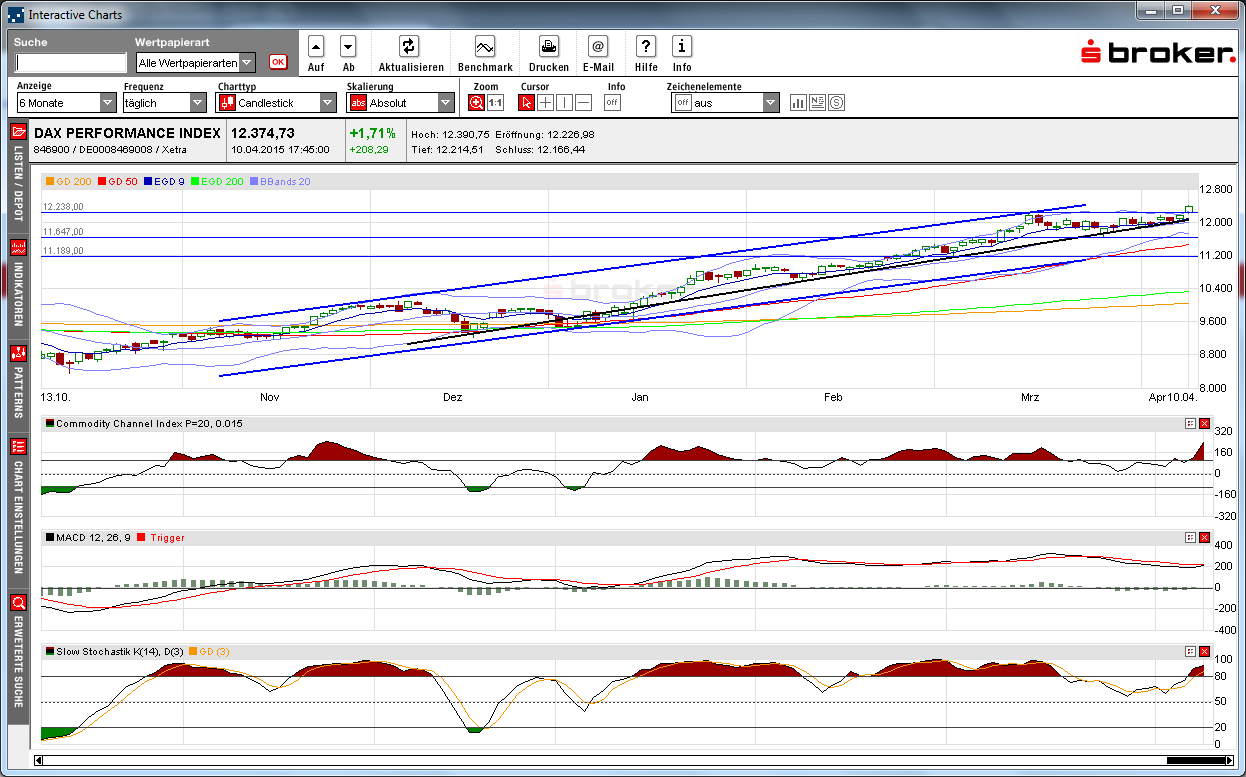Image resolution: width=1246 pixels, height=777 pixels.
Task: Click the Suche search input field
Action: coord(71,63)
